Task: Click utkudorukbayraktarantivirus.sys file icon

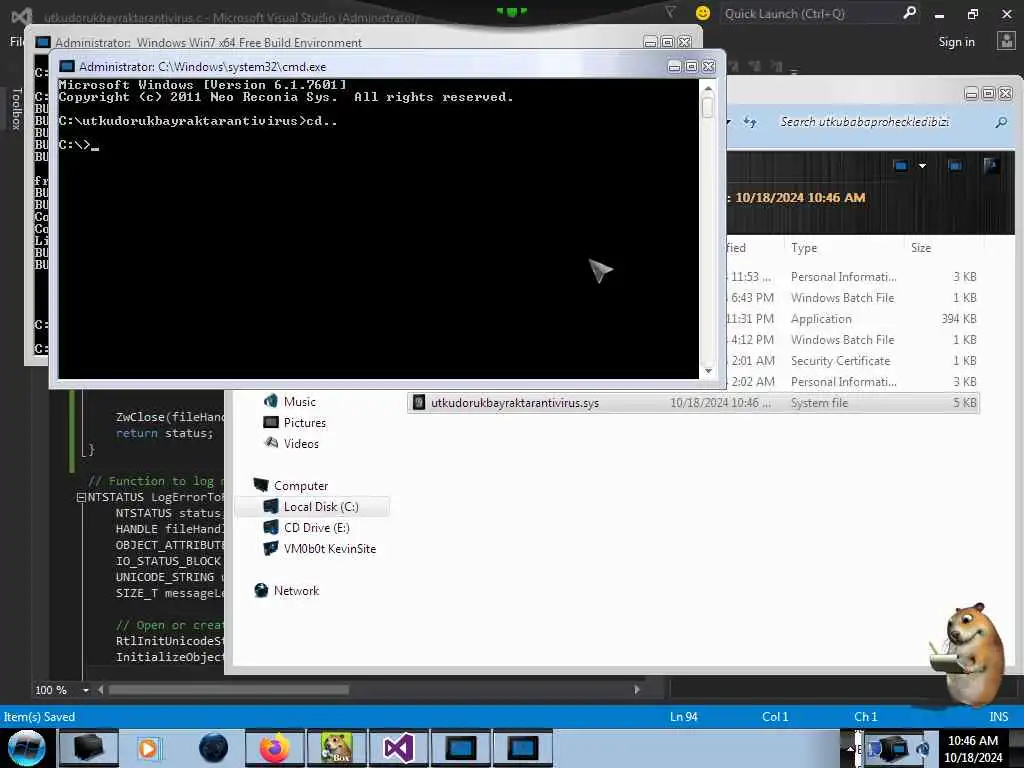Action: pyautogui.click(x=419, y=403)
